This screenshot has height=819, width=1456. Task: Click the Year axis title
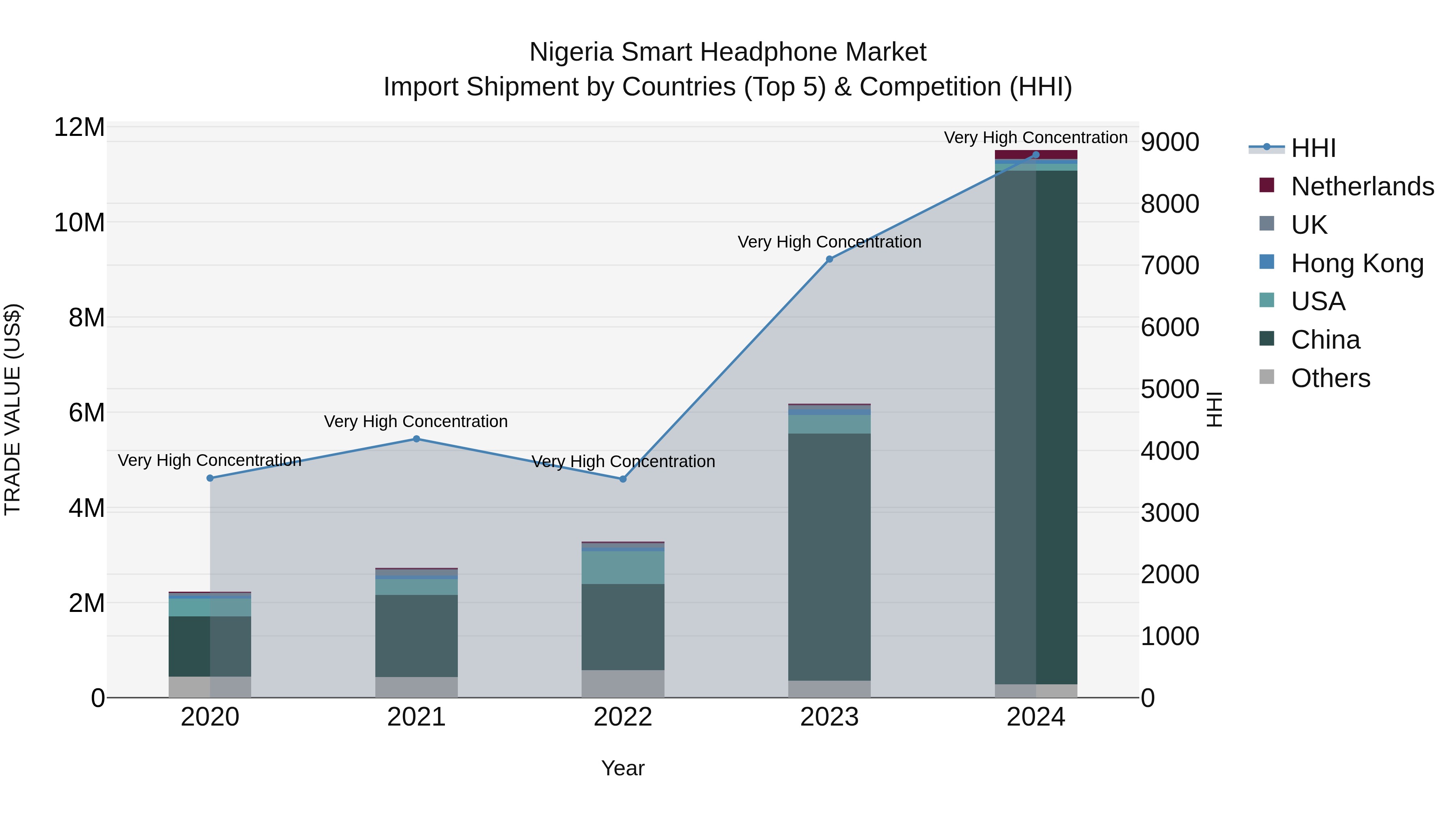tap(623, 769)
